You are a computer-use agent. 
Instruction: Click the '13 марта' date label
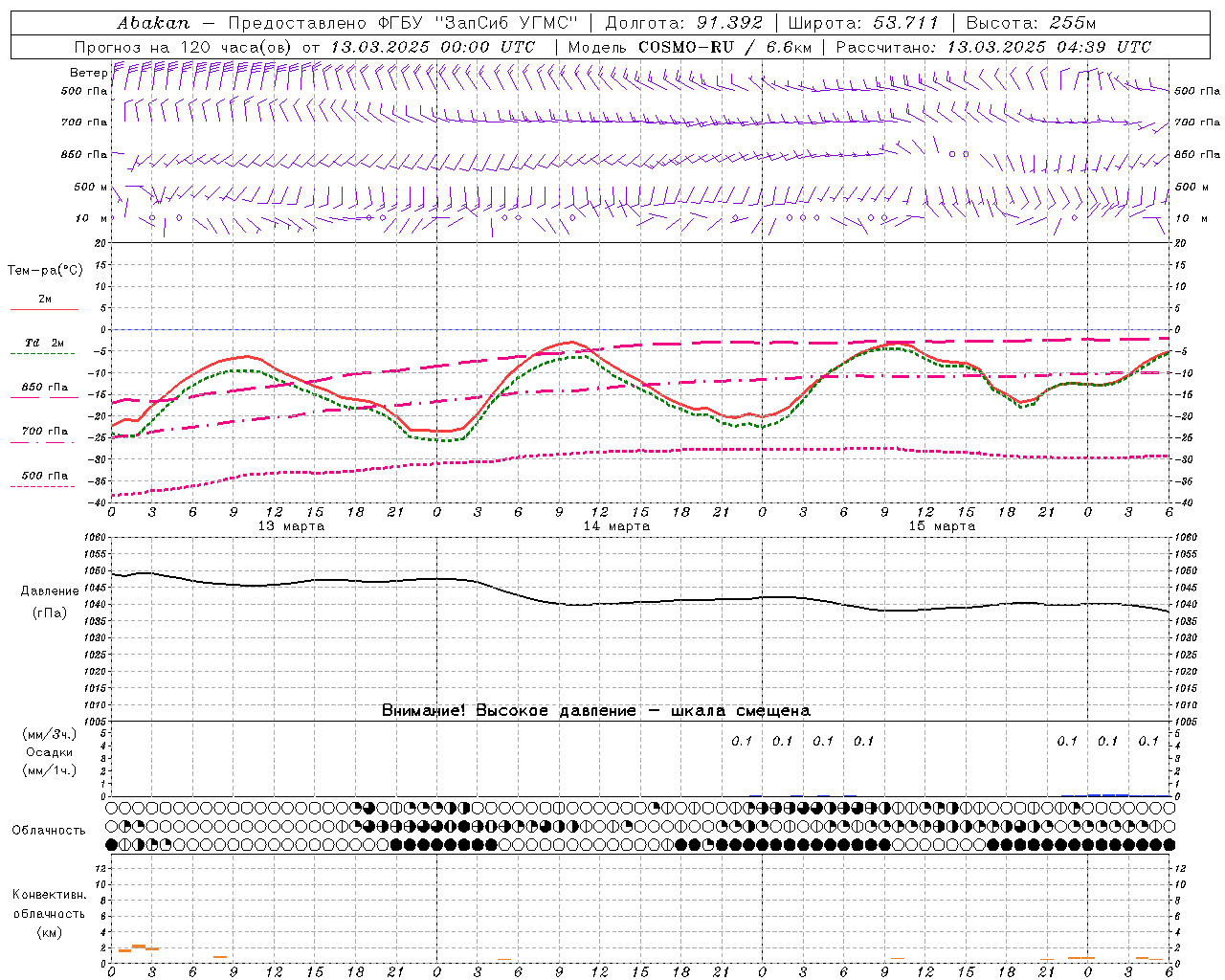[291, 525]
